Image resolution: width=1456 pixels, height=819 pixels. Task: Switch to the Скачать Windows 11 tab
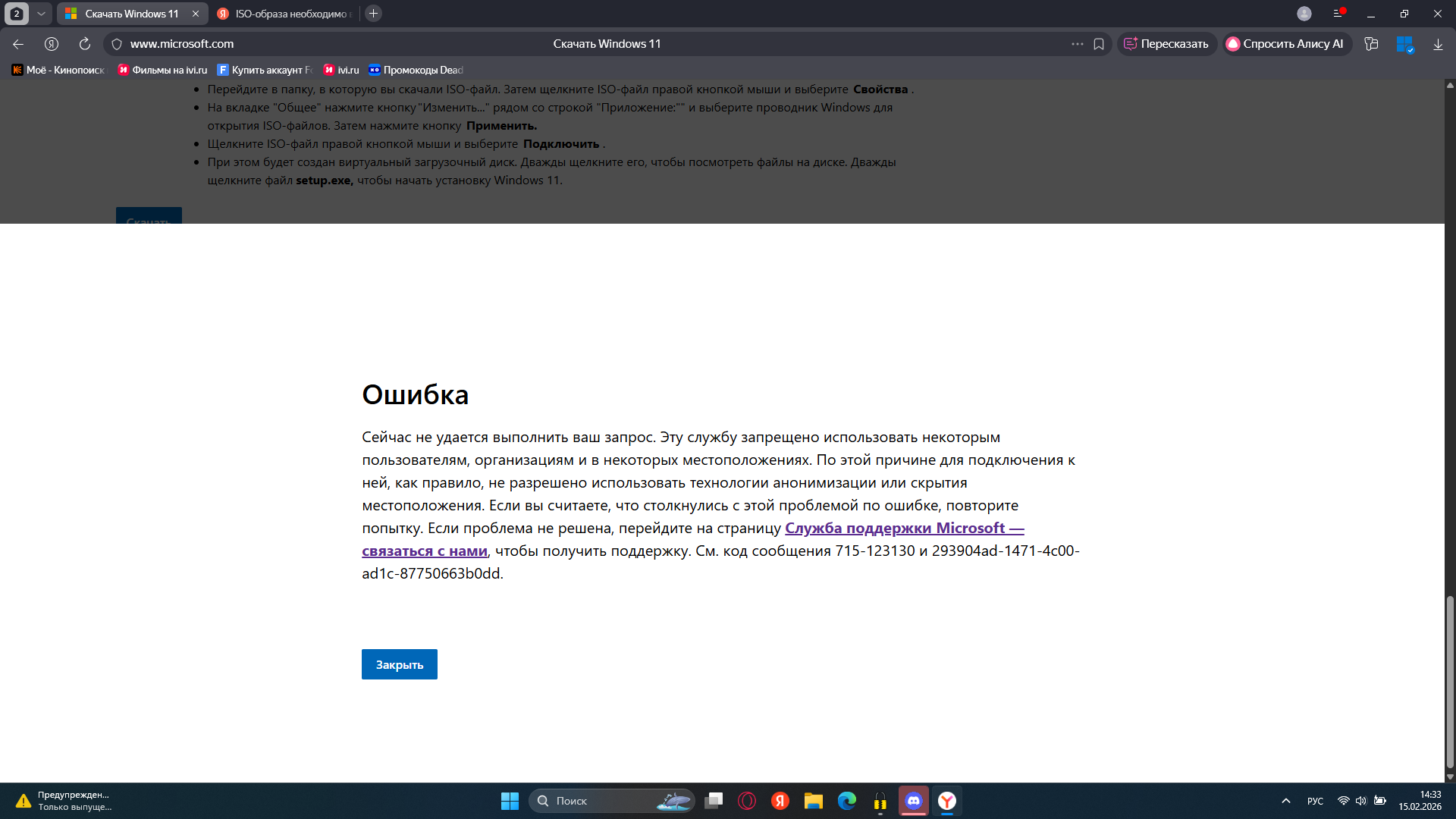tap(132, 14)
